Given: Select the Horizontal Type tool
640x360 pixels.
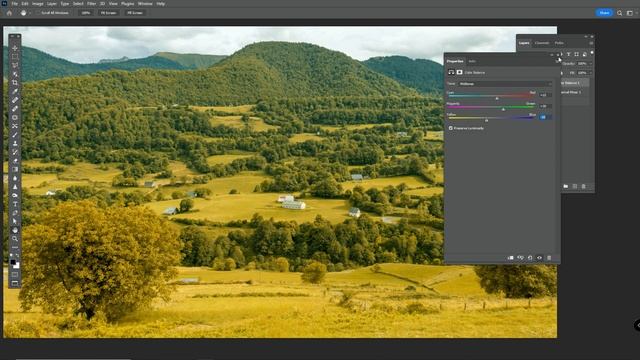Looking at the screenshot, I should tap(15, 204).
